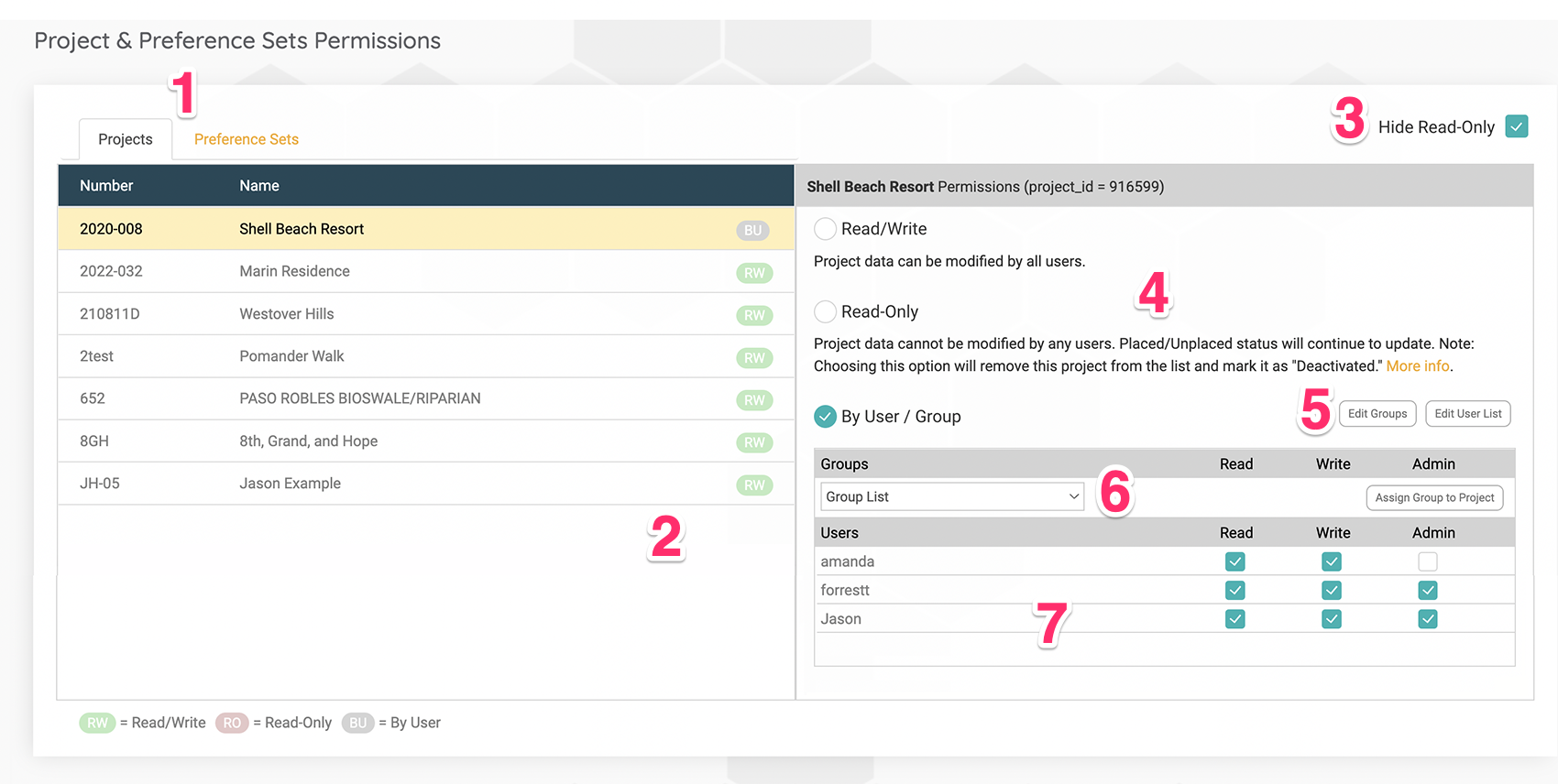This screenshot has width=1558, height=784.
Task: Click the user name amanda
Action: coord(848,561)
